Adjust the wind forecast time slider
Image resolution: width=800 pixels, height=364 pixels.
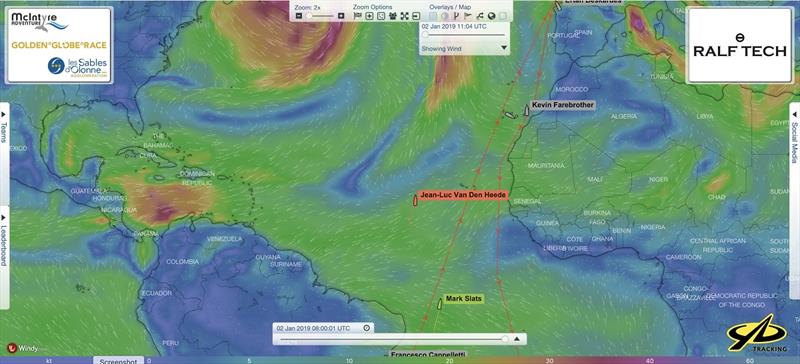click(x=464, y=35)
